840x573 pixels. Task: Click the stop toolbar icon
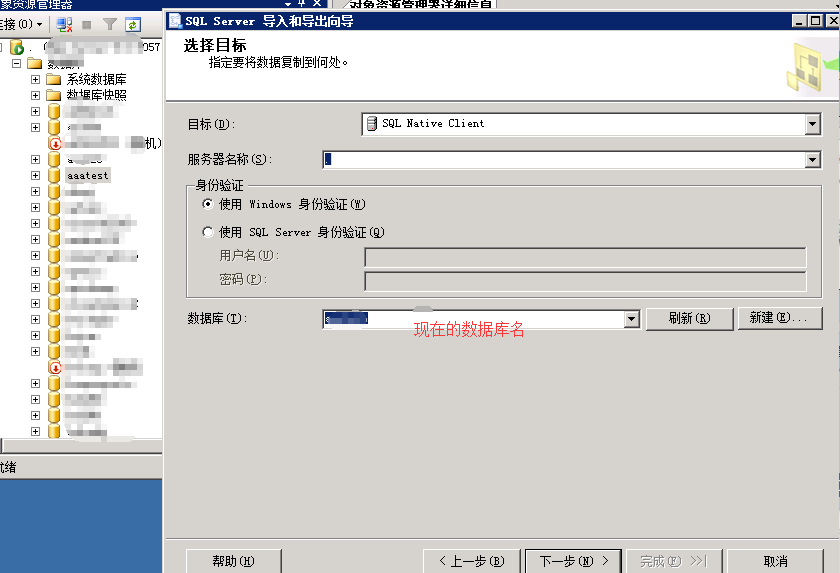[87, 25]
